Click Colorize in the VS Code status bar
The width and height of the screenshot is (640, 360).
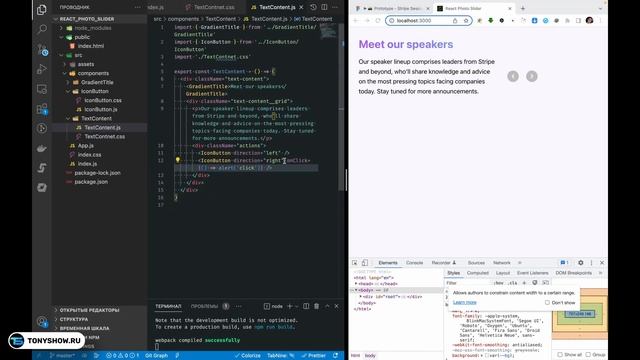[247, 356]
